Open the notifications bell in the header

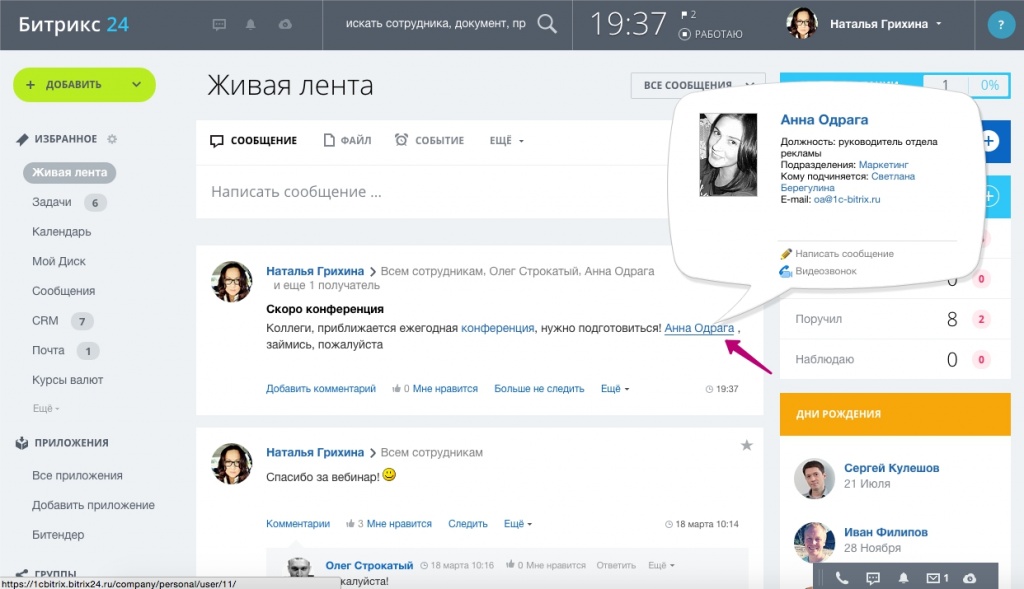point(251,24)
